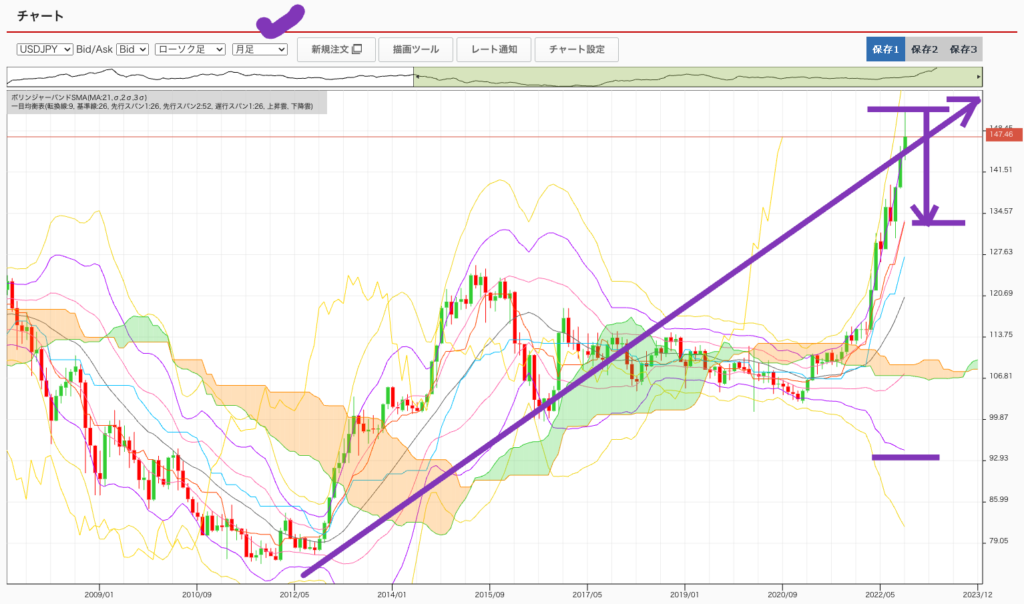1024x604 pixels.
Task: Click the 141.51 price axis label
Action: [1000, 170]
